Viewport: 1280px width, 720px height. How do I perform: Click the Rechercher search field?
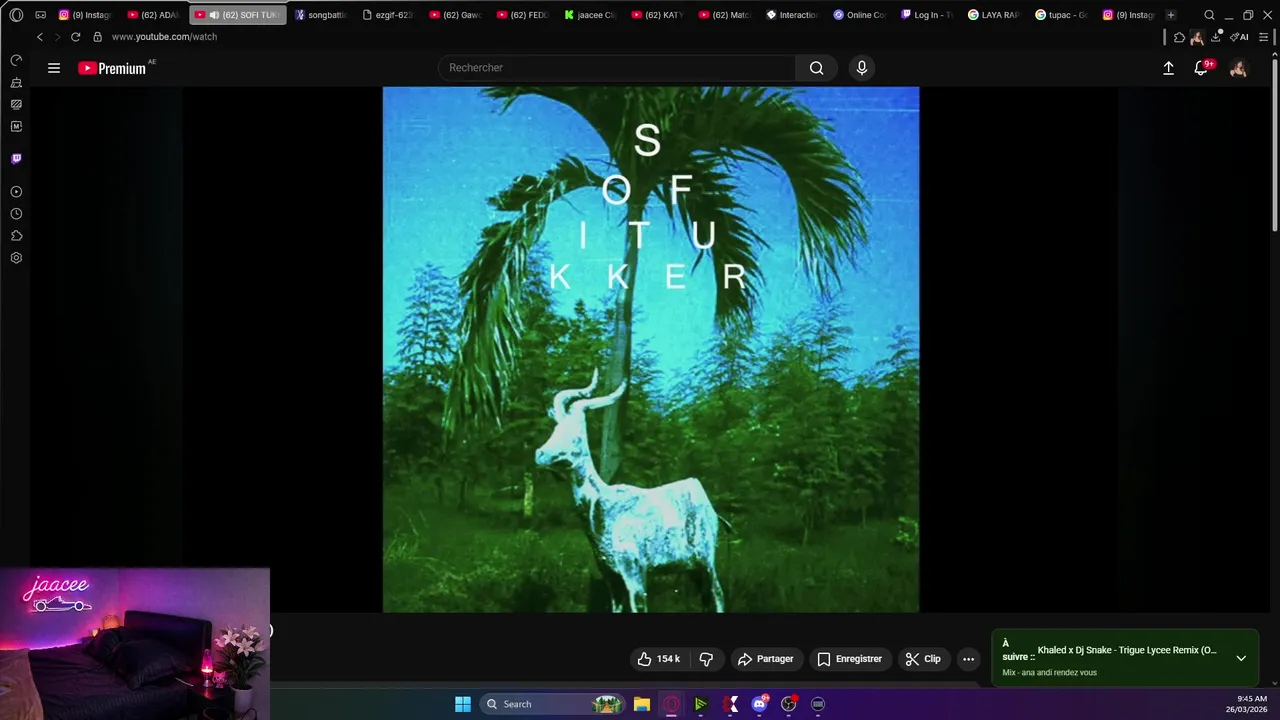coord(617,68)
